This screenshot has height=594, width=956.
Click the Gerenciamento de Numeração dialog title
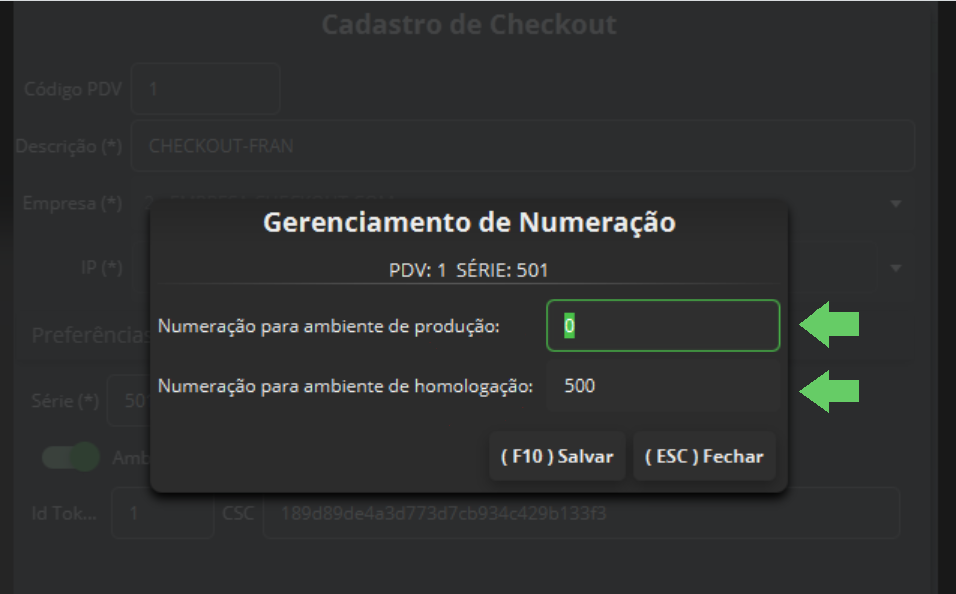pyautogui.click(x=469, y=222)
